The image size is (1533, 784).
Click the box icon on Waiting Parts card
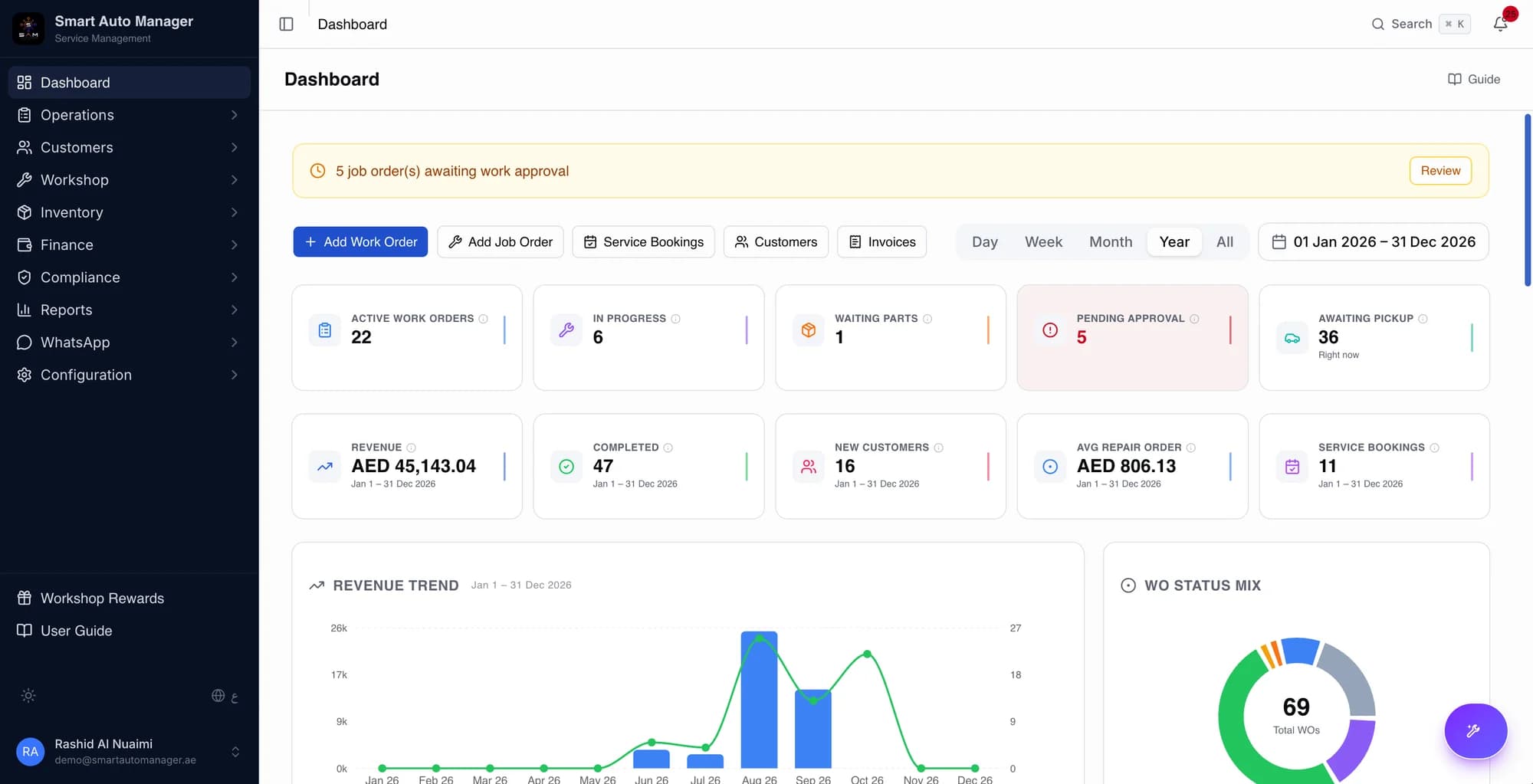click(808, 330)
